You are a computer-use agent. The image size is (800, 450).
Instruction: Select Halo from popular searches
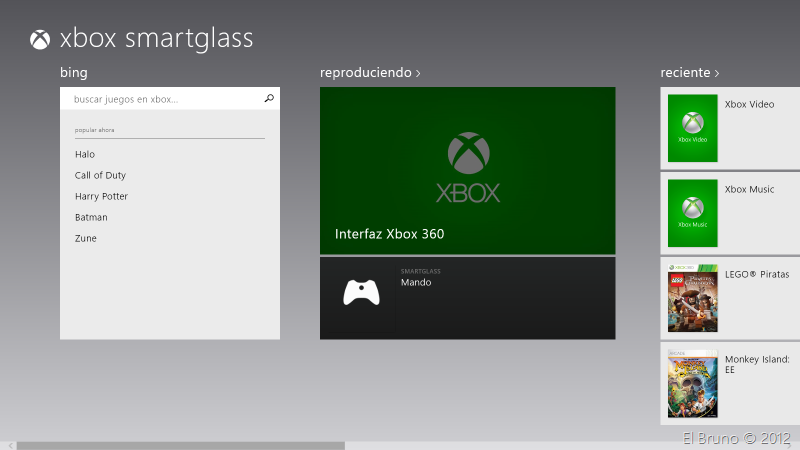[x=85, y=154]
